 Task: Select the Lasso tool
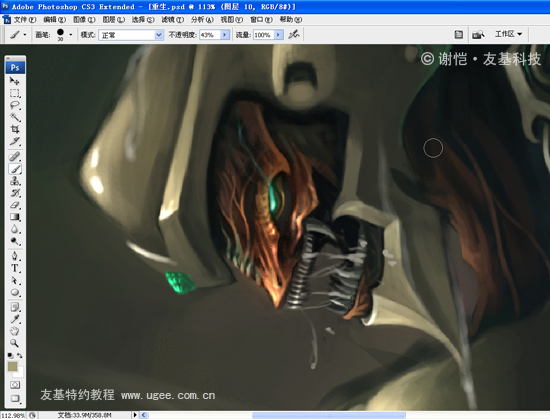(x=15, y=105)
